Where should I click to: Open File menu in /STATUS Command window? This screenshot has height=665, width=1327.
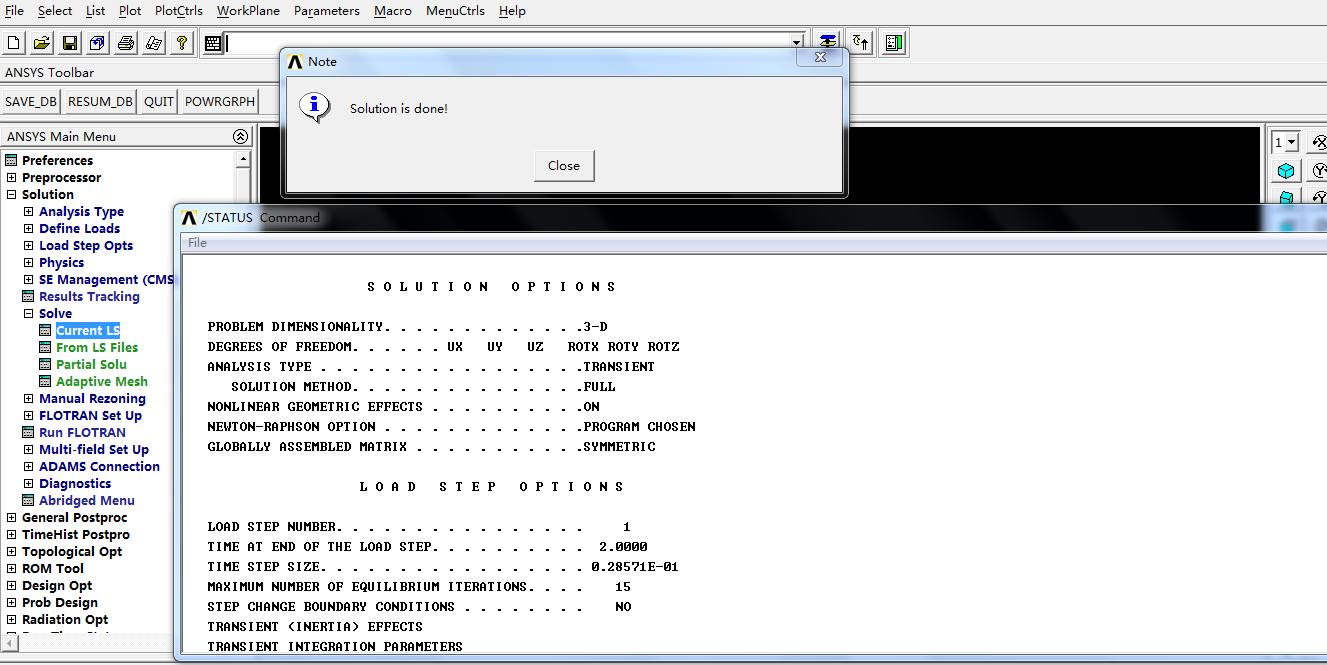(197, 242)
